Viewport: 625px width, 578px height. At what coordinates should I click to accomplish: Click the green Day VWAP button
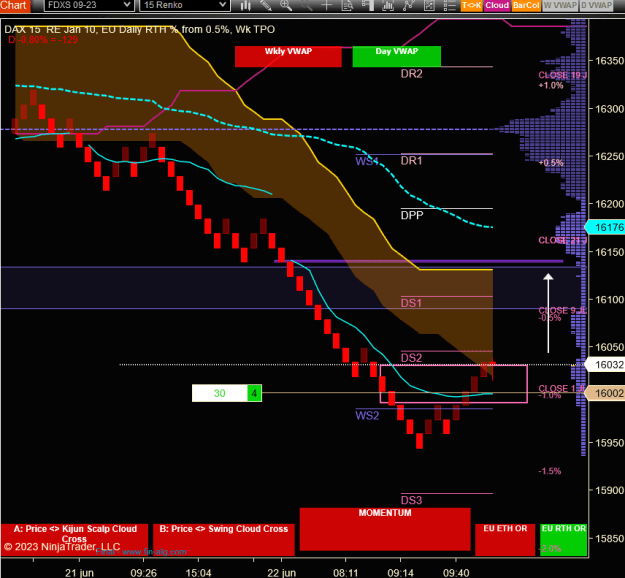tap(397, 56)
